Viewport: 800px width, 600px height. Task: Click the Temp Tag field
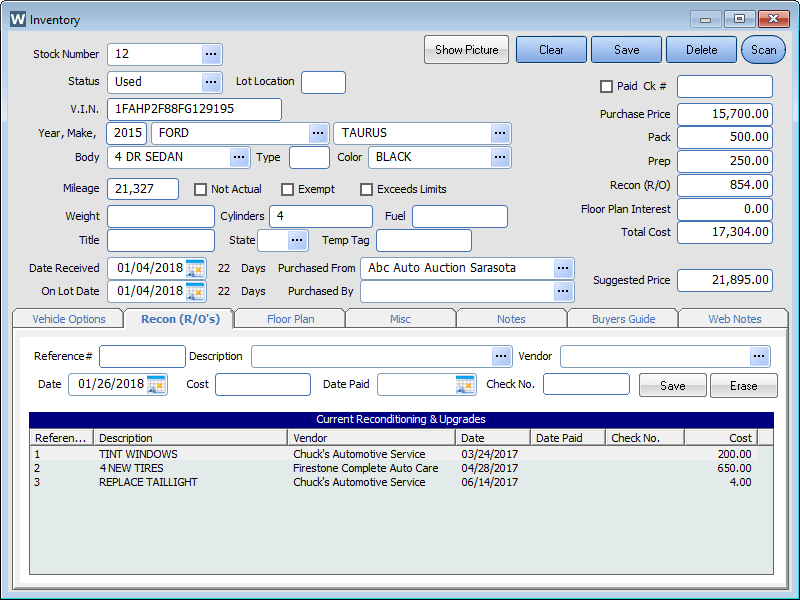pyautogui.click(x=424, y=240)
